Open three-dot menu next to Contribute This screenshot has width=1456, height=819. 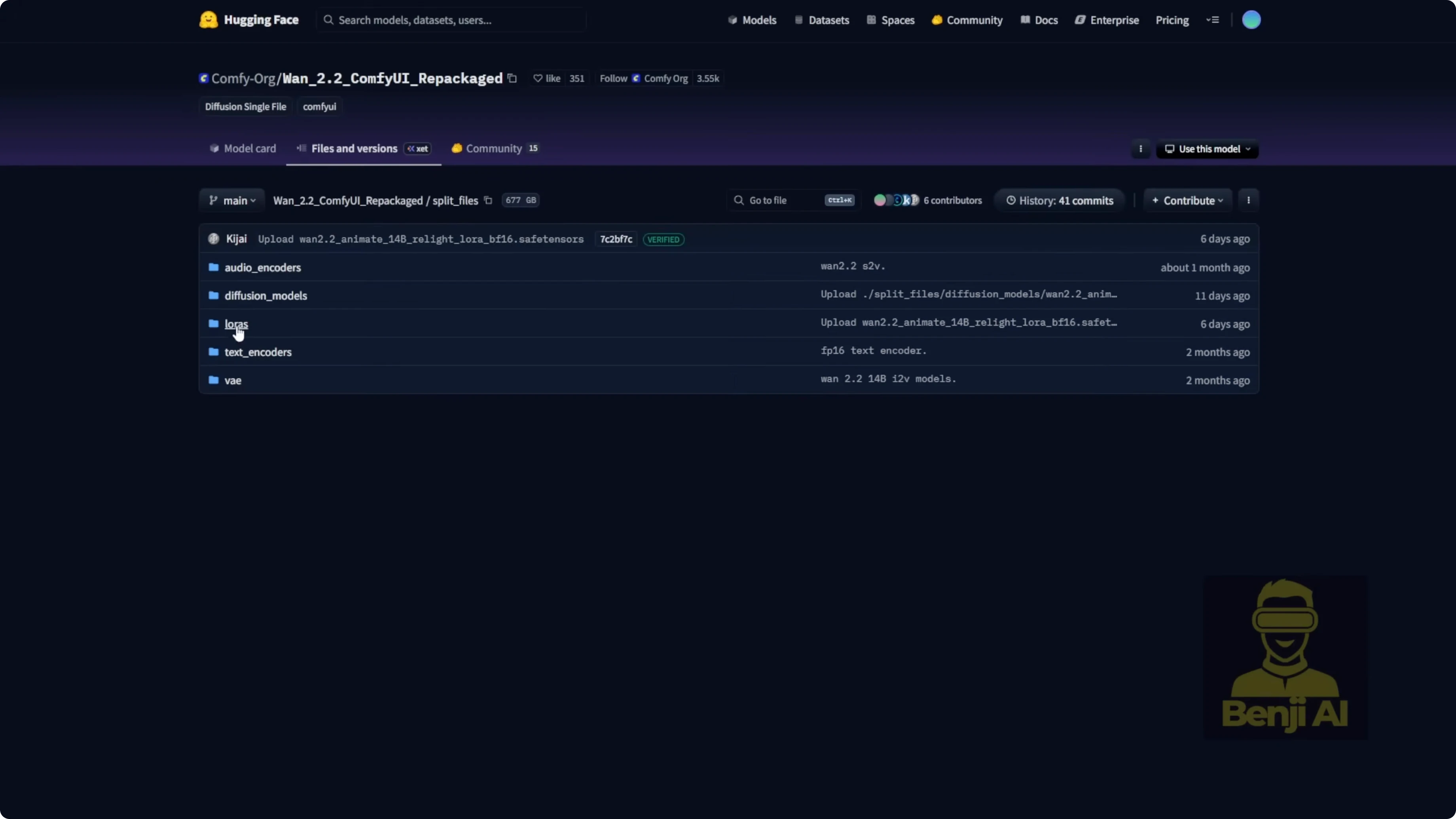[x=1248, y=200]
